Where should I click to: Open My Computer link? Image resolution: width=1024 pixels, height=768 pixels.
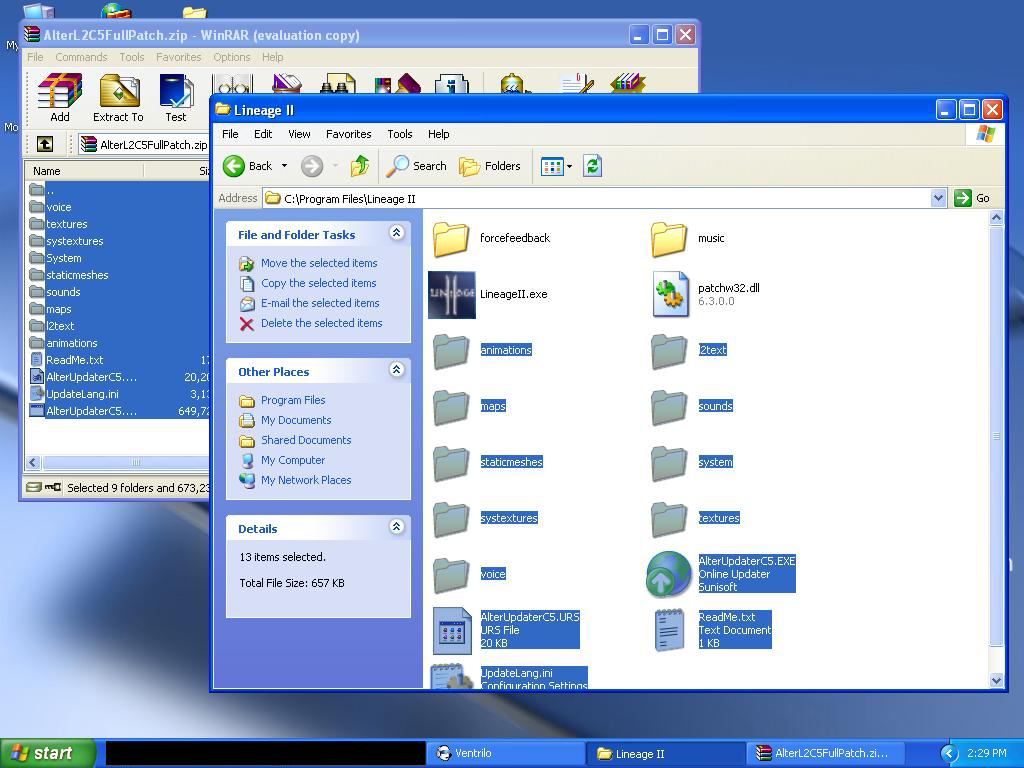click(x=293, y=460)
